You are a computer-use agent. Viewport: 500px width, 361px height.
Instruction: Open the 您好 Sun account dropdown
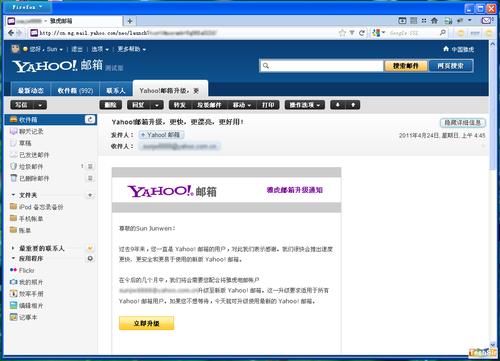(x=46, y=49)
